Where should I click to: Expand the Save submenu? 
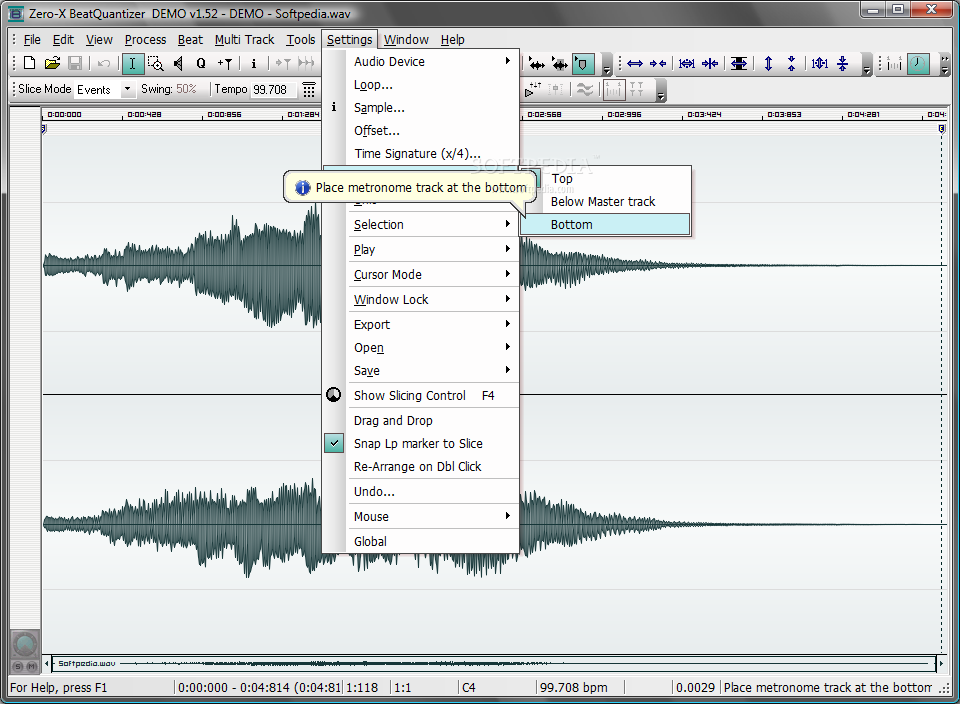pyautogui.click(x=421, y=371)
